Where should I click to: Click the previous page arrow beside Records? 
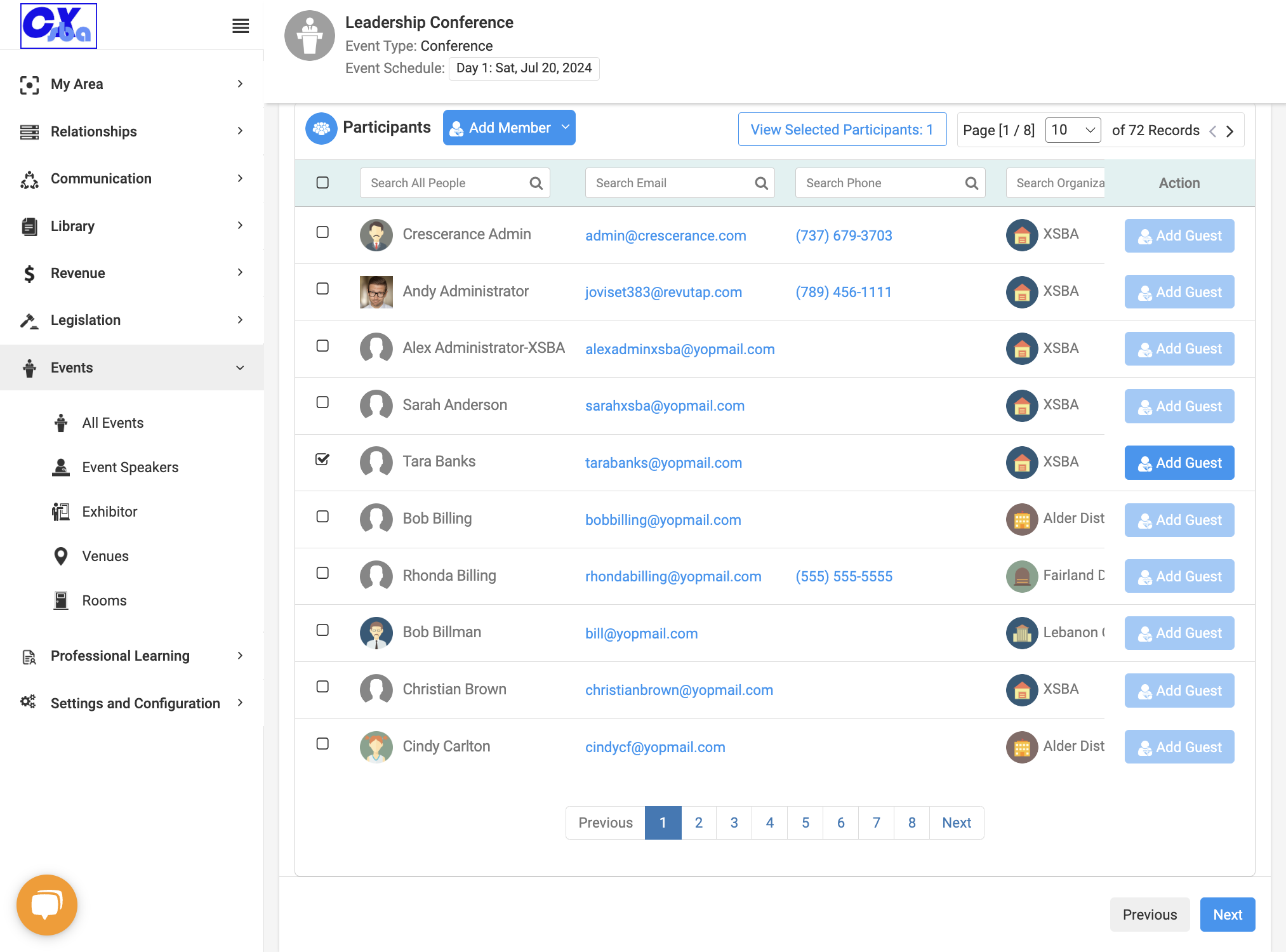click(1212, 131)
